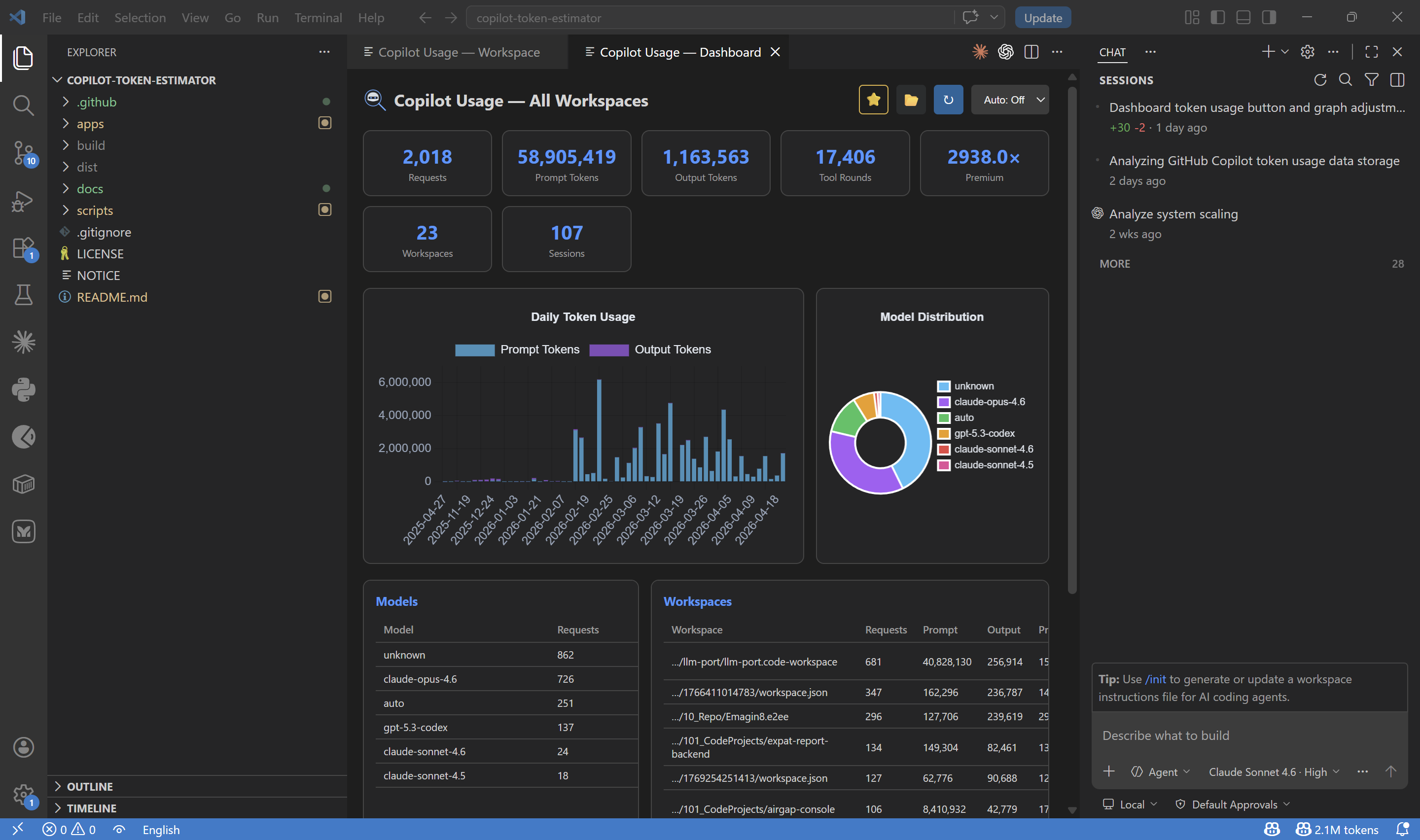The width and height of the screenshot is (1420, 840).
Task: Open the Selection menu
Action: pyautogui.click(x=140, y=18)
